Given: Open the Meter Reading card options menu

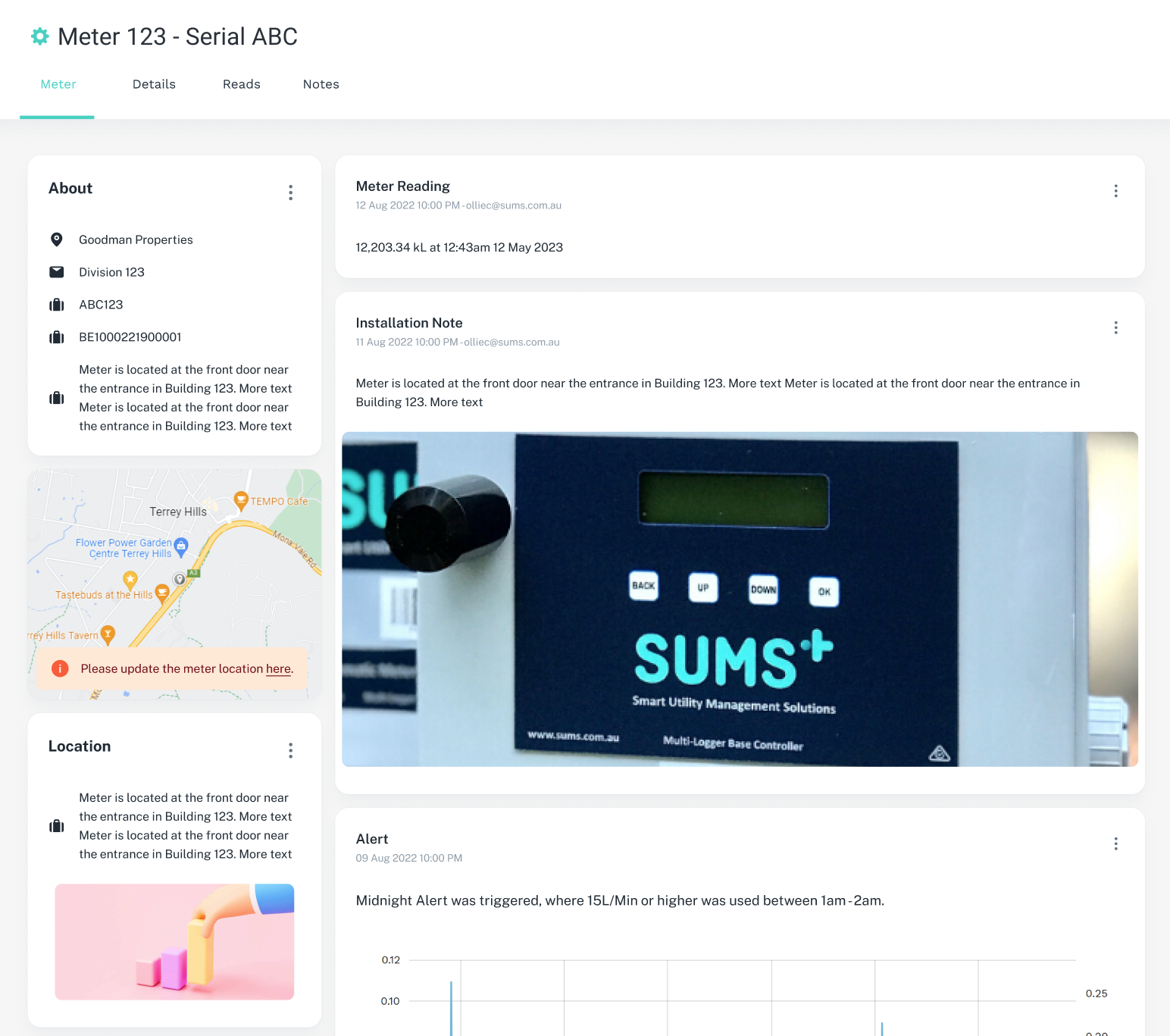Looking at the screenshot, I should pos(1115,191).
